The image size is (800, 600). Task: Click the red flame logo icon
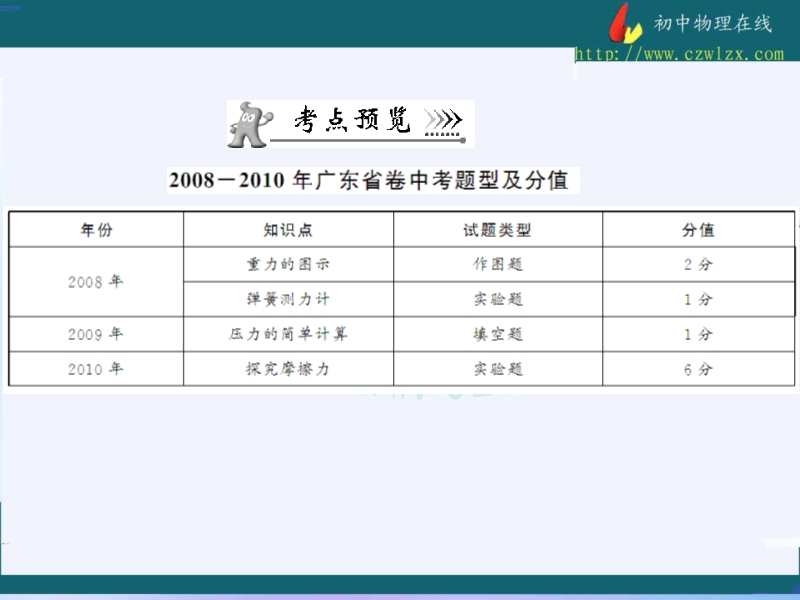(626, 24)
